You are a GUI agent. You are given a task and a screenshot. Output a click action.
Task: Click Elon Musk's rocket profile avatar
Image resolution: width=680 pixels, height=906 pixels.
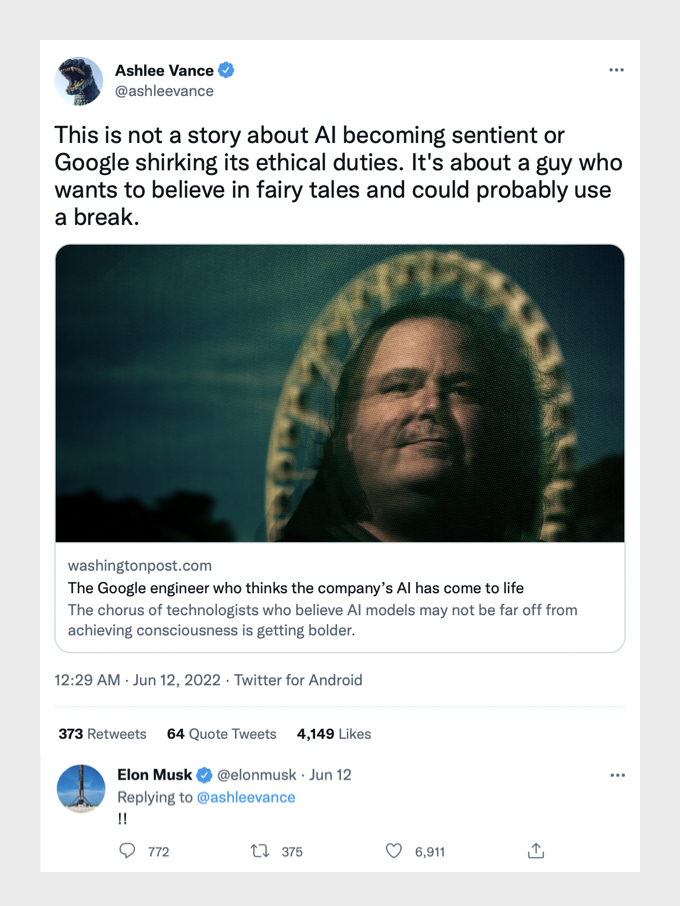(x=81, y=789)
